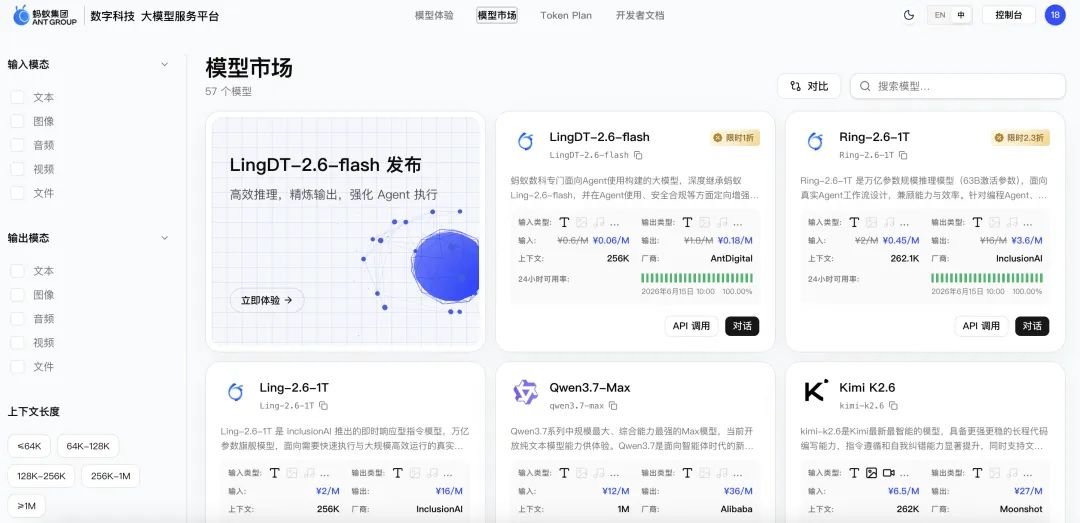
Task: Filter context length by ≤64K
Action: point(30,446)
